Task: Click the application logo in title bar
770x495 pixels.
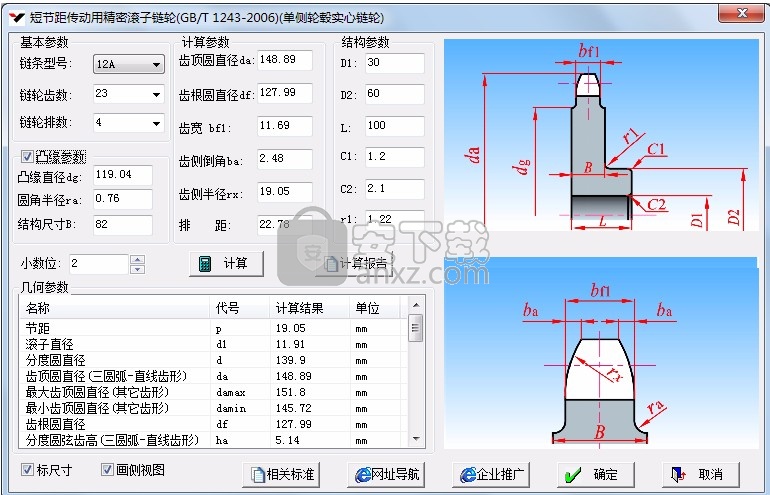Action: pyautogui.click(x=16, y=18)
